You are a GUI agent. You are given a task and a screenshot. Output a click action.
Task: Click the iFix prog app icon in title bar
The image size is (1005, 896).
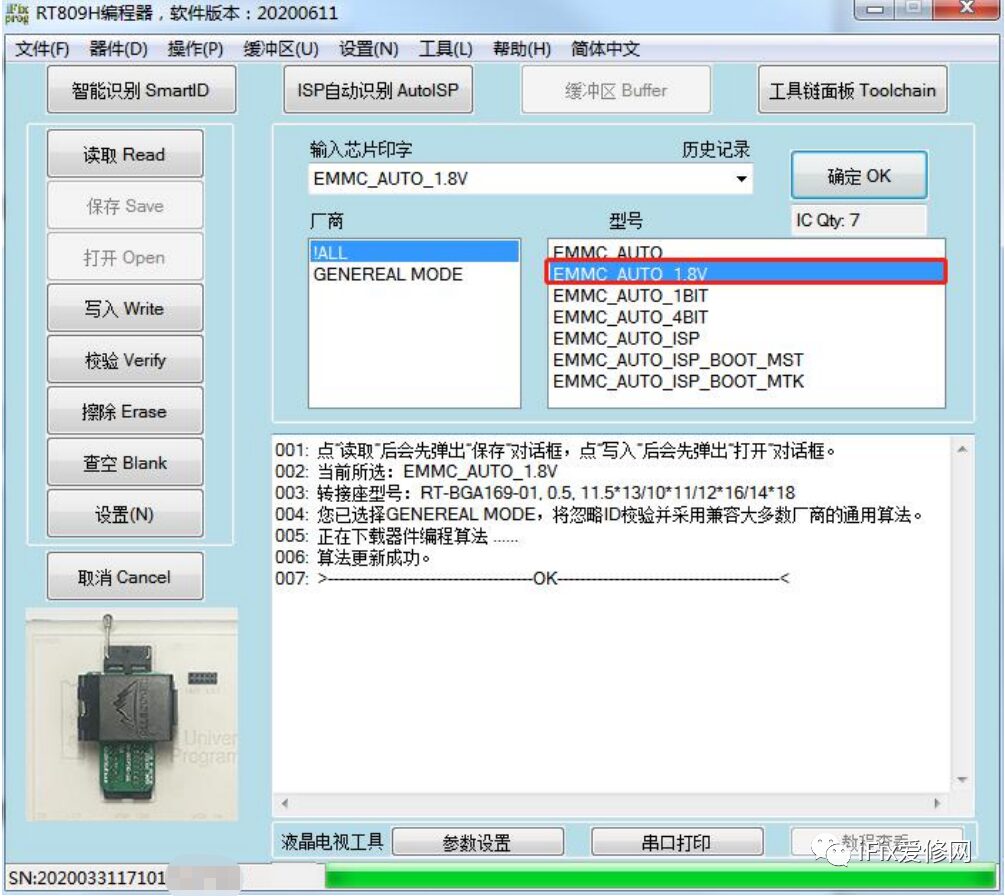[17, 13]
